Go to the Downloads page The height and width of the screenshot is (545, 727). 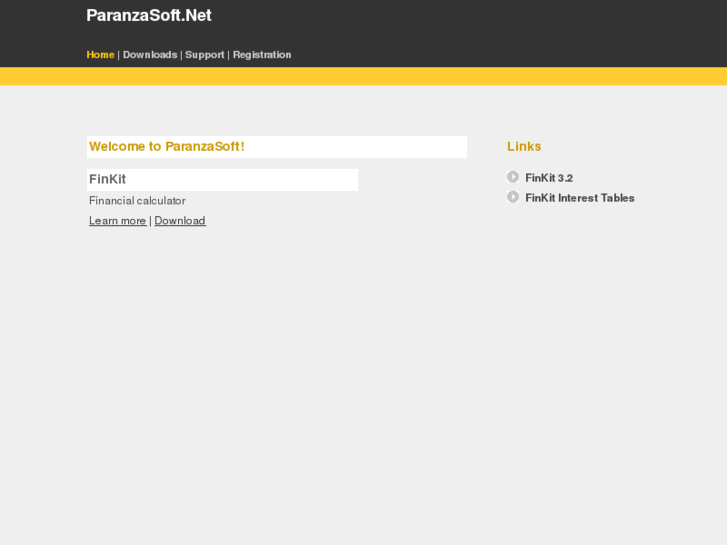pyautogui.click(x=150, y=55)
